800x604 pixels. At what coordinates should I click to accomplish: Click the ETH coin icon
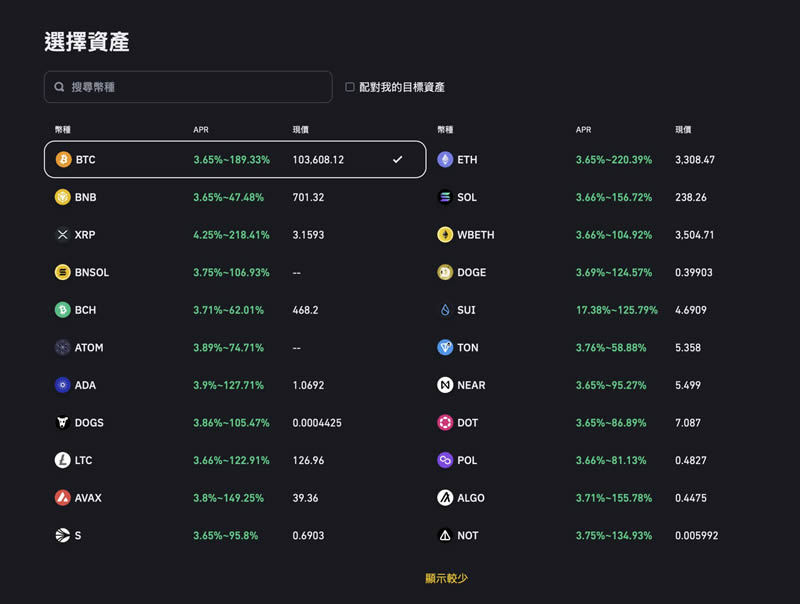(445, 160)
